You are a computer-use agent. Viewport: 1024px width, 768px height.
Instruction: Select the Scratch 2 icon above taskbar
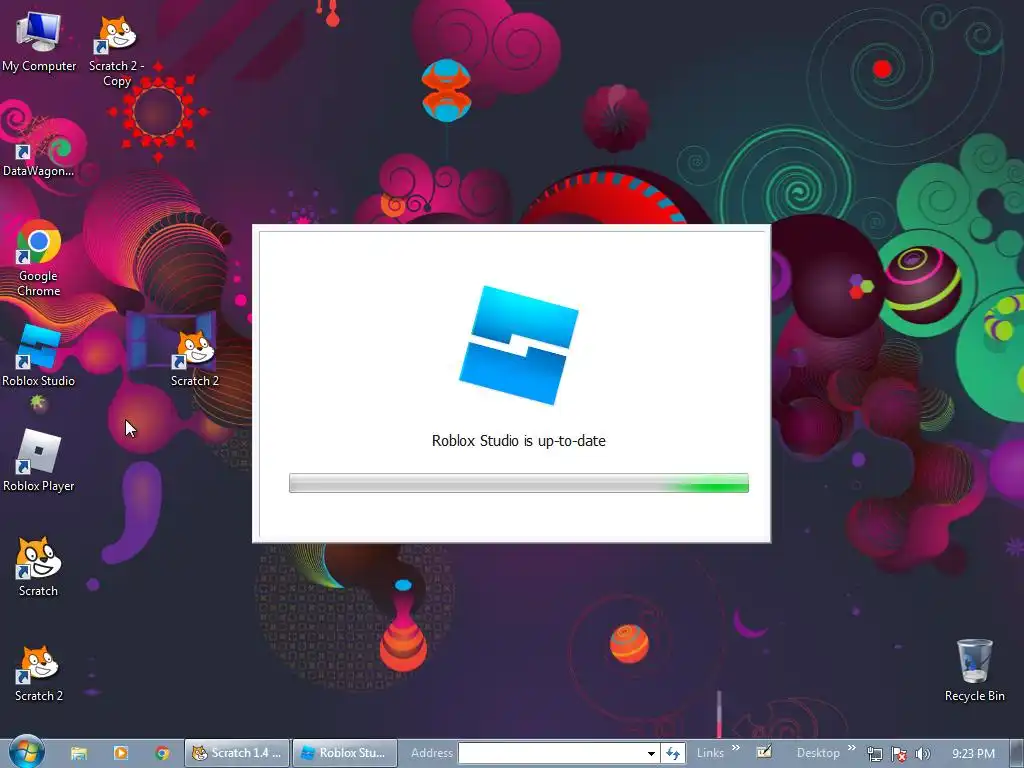point(39,673)
